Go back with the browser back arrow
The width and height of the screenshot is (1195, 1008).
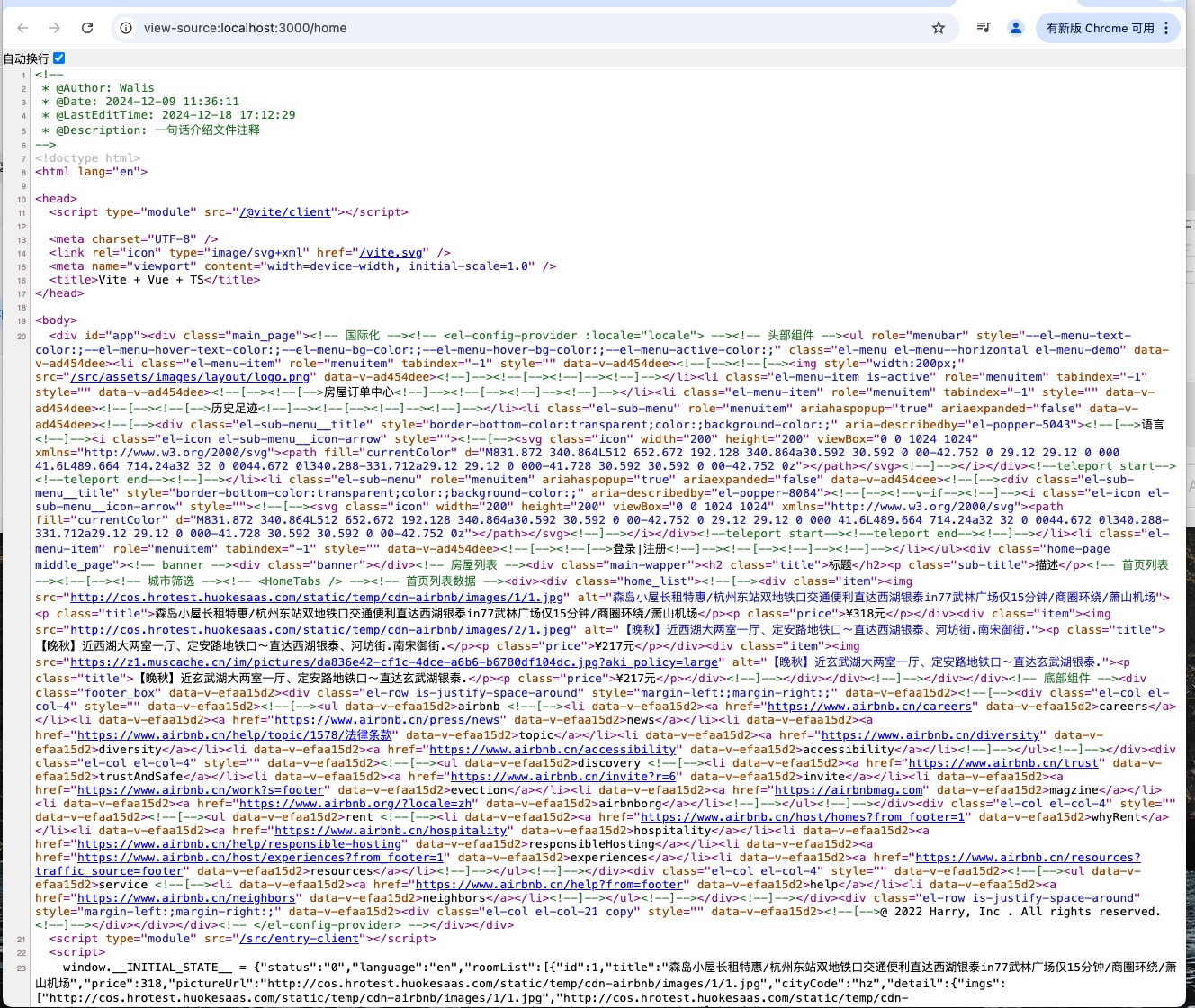23,28
